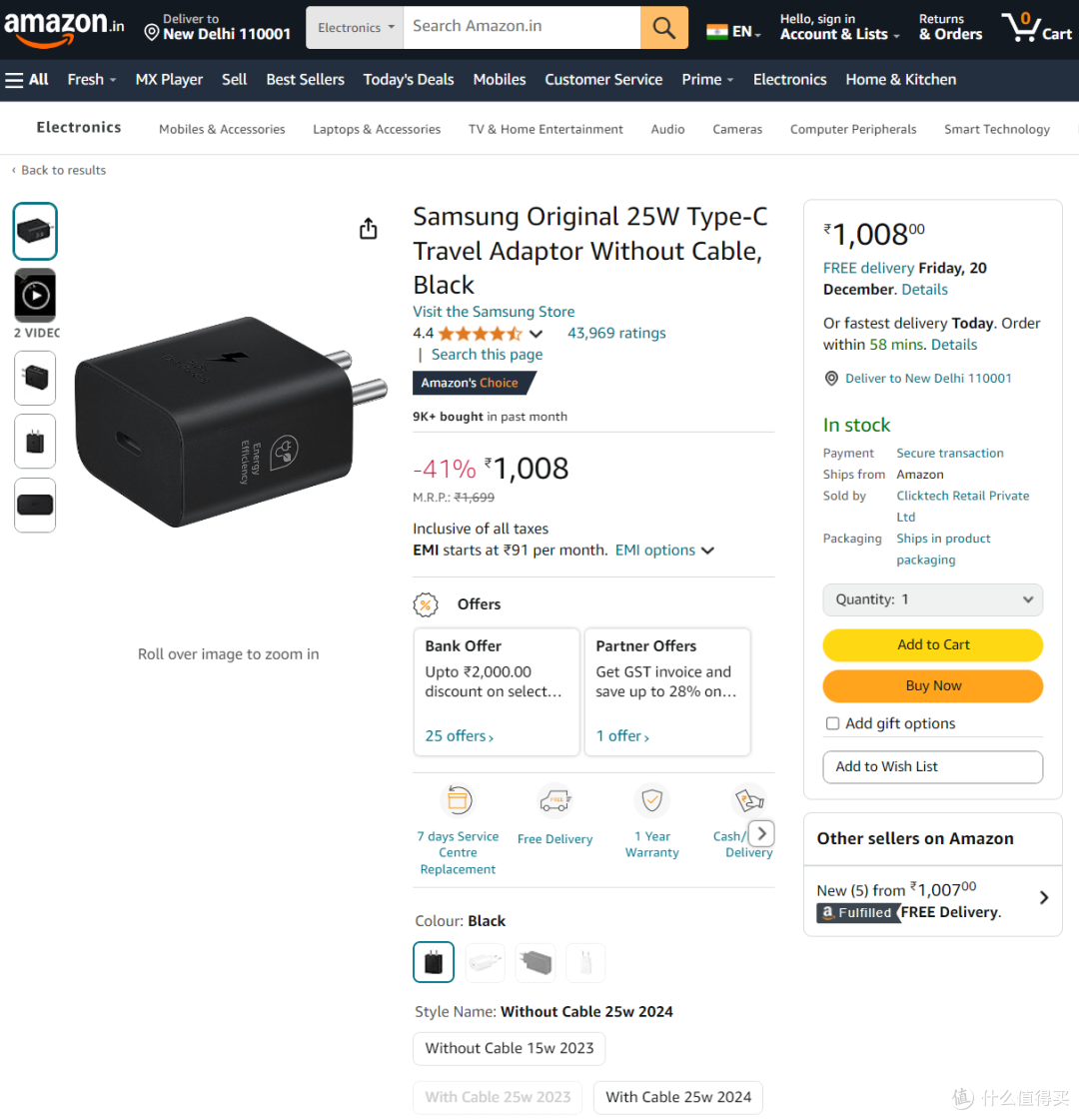Click the next arrow in feature icons row
Viewport: 1079px width, 1120px height.
click(x=762, y=833)
